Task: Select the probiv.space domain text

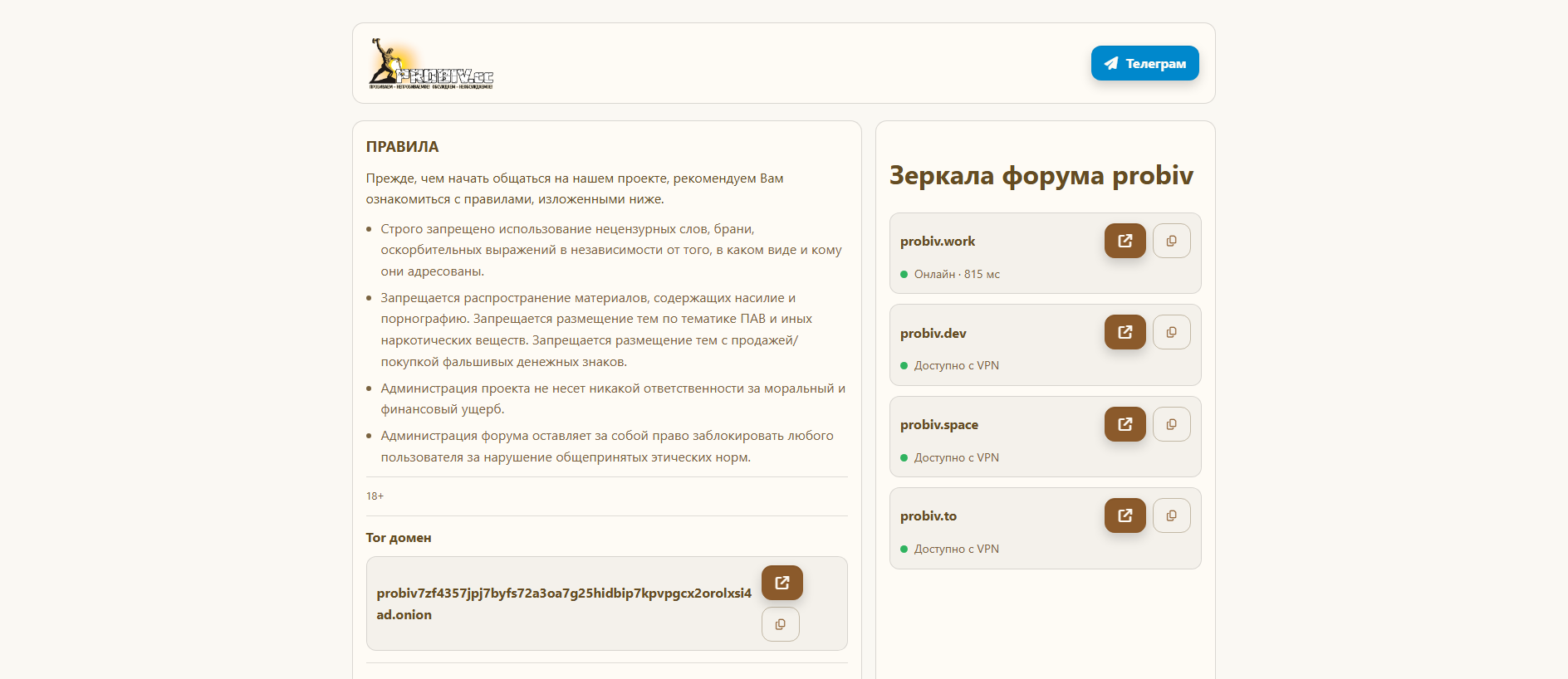Action: pyautogui.click(x=939, y=425)
